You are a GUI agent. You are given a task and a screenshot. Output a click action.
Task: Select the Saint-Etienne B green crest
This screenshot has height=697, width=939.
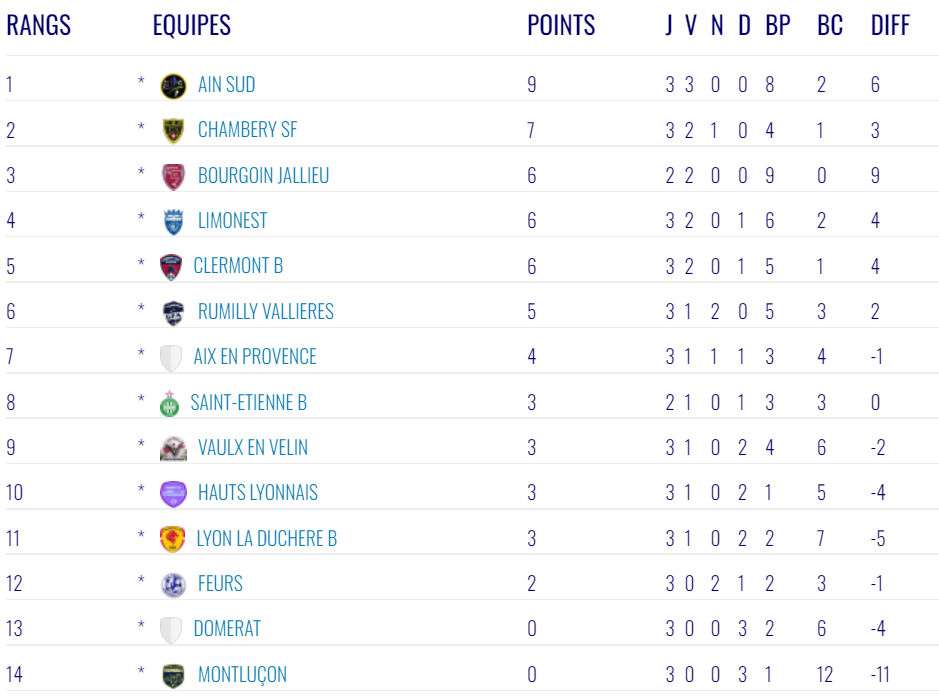169,403
